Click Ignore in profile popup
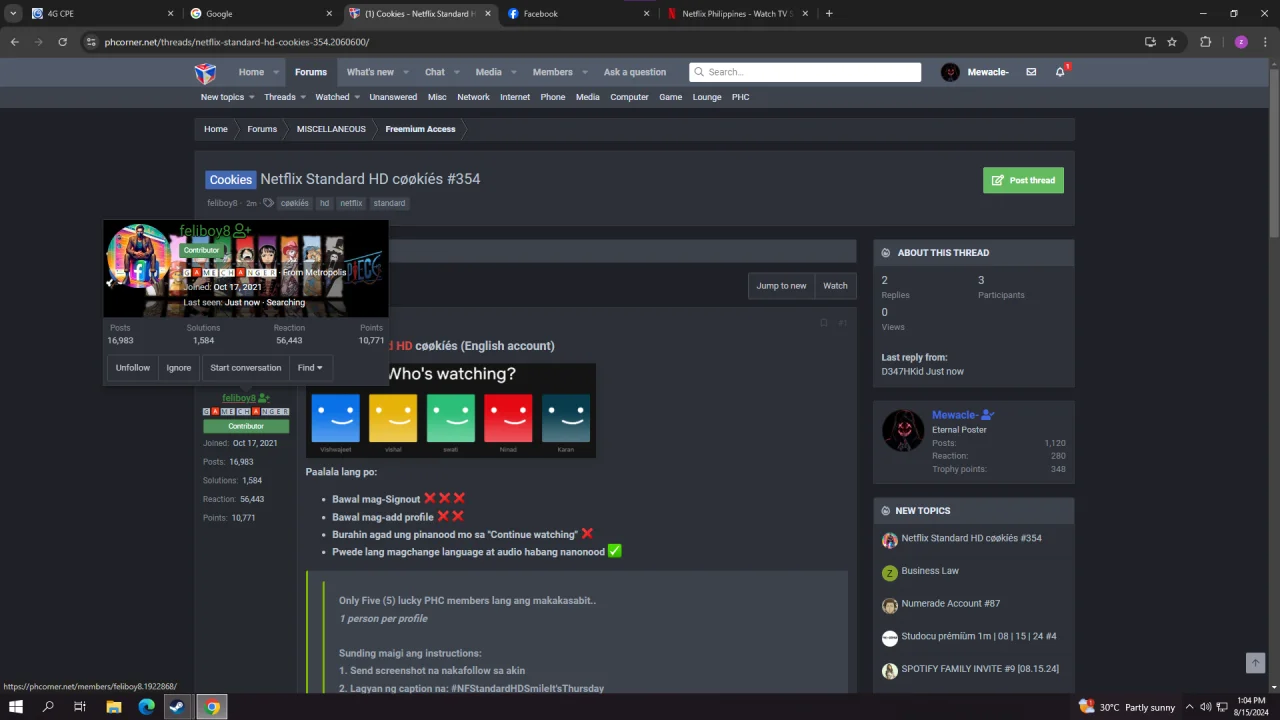Screen dimensions: 1280x720 178,368
